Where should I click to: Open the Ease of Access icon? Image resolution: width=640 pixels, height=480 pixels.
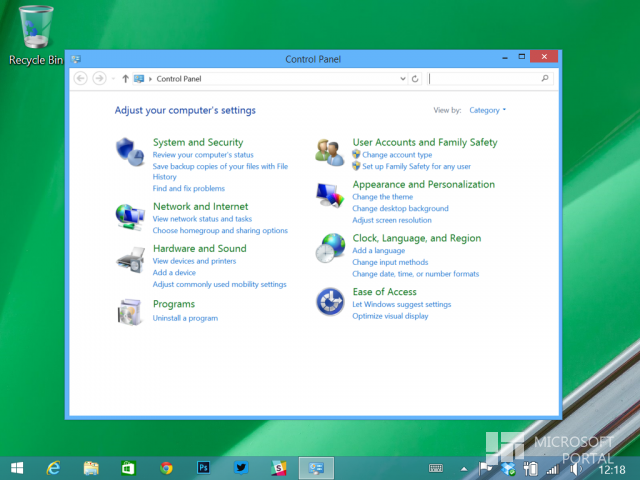[x=330, y=302]
